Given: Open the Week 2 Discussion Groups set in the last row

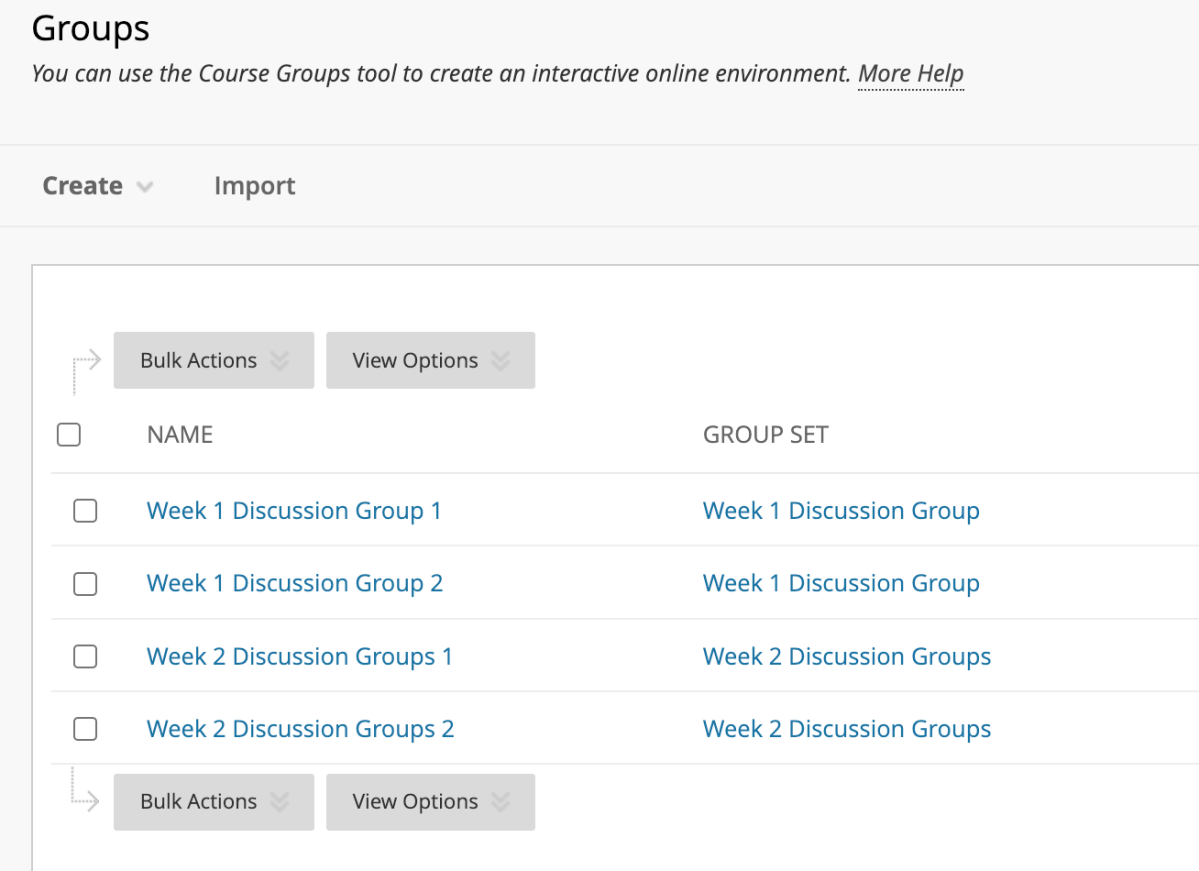Looking at the screenshot, I should click(x=846, y=730).
